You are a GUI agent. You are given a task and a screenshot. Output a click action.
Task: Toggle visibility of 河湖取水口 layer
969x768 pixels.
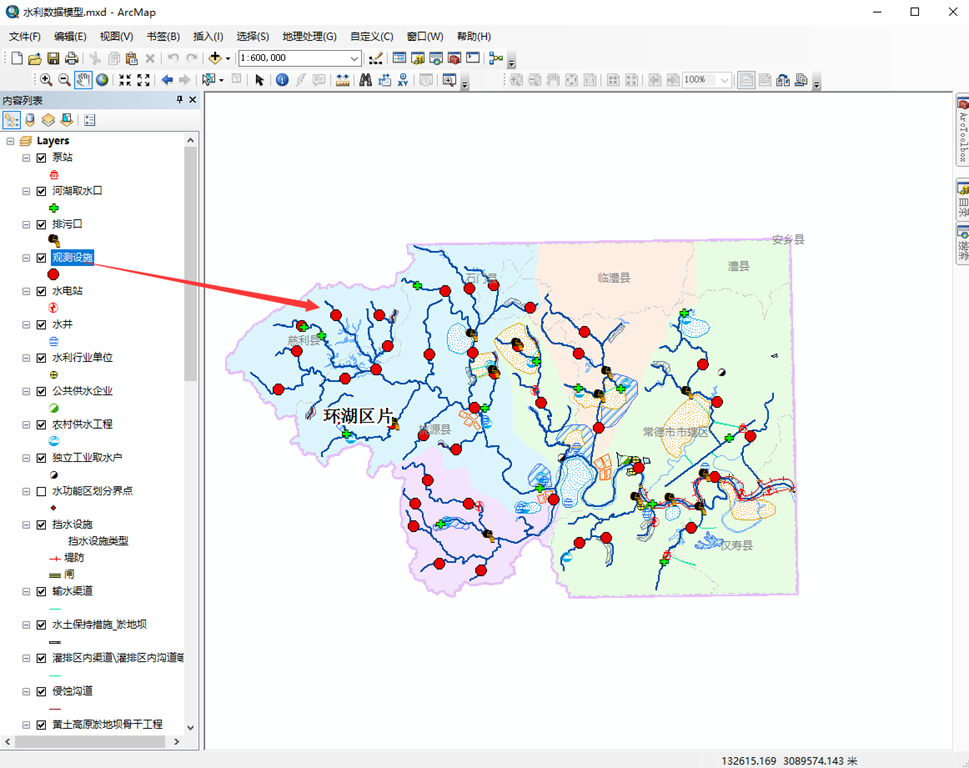click(41, 191)
